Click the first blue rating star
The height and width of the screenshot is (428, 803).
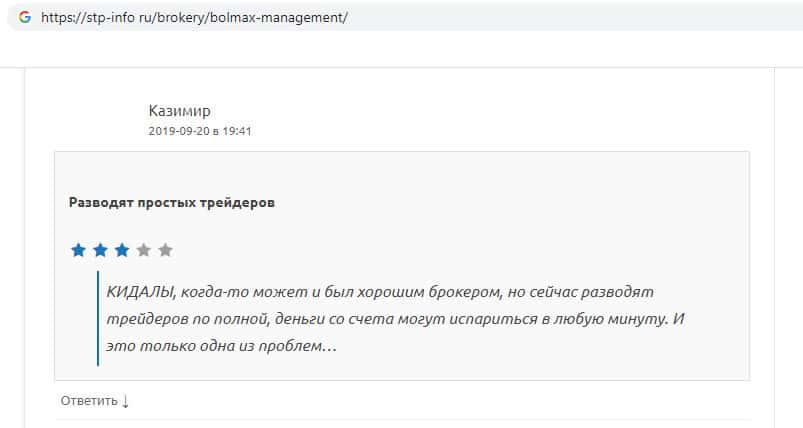(78, 250)
